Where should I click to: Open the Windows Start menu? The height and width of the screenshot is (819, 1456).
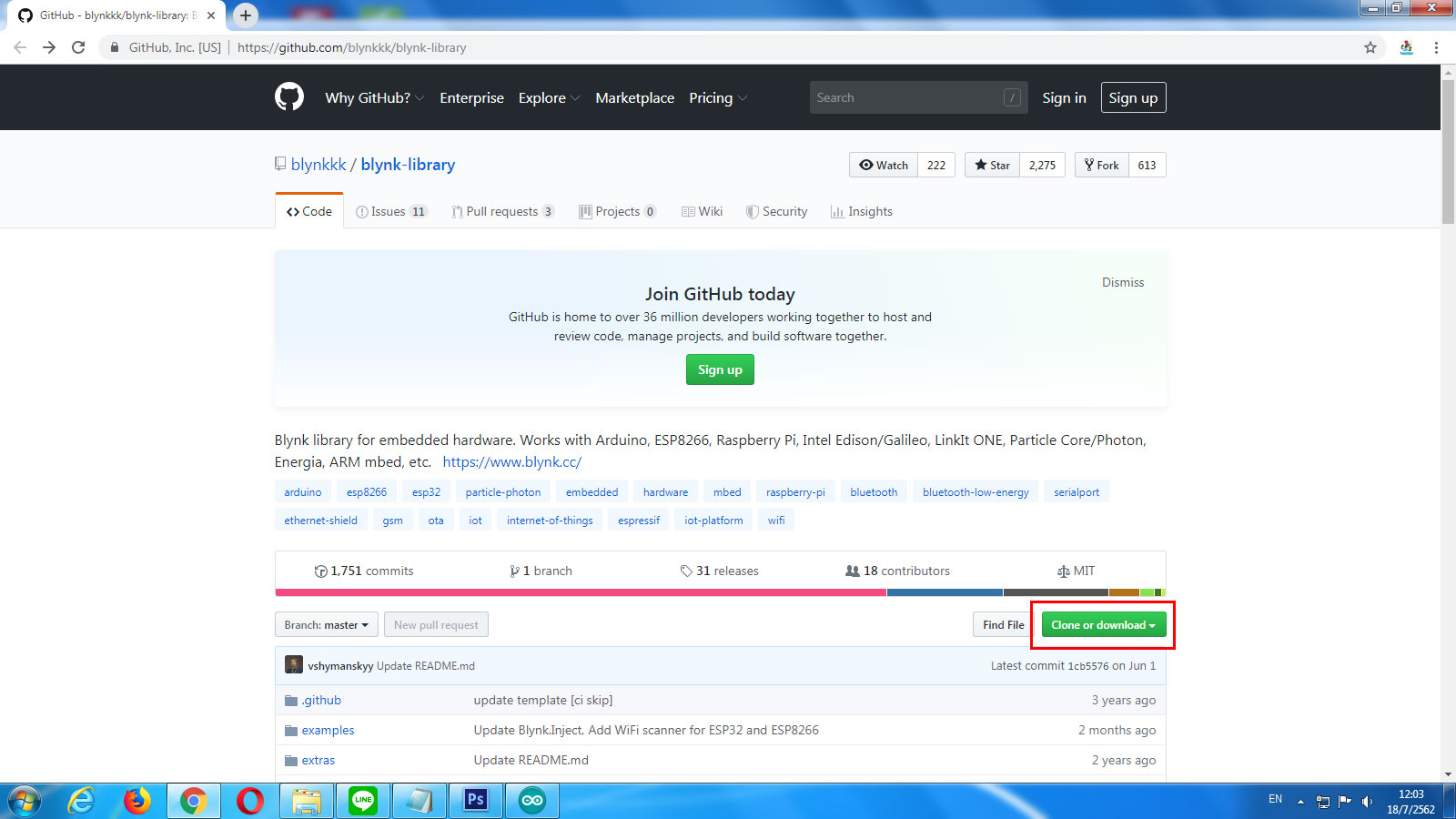[25, 801]
